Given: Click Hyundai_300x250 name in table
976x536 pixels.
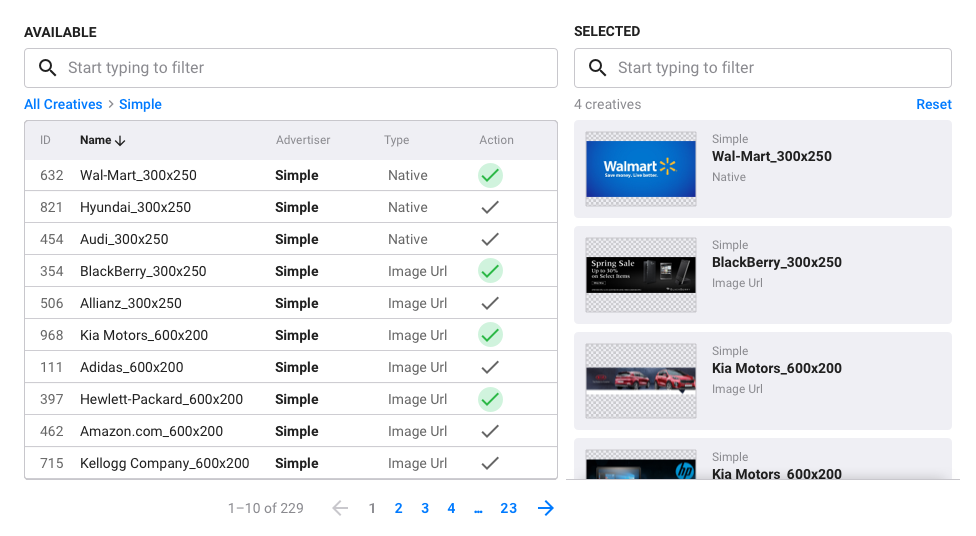Looking at the screenshot, I should (135, 207).
